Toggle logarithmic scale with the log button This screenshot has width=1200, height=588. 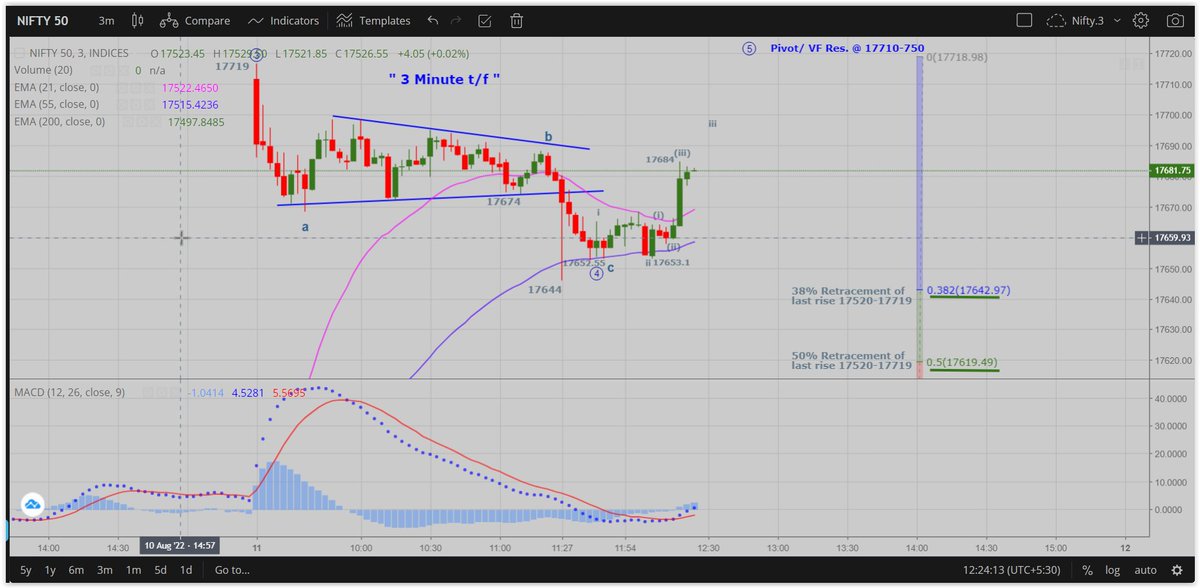[x=1113, y=569]
